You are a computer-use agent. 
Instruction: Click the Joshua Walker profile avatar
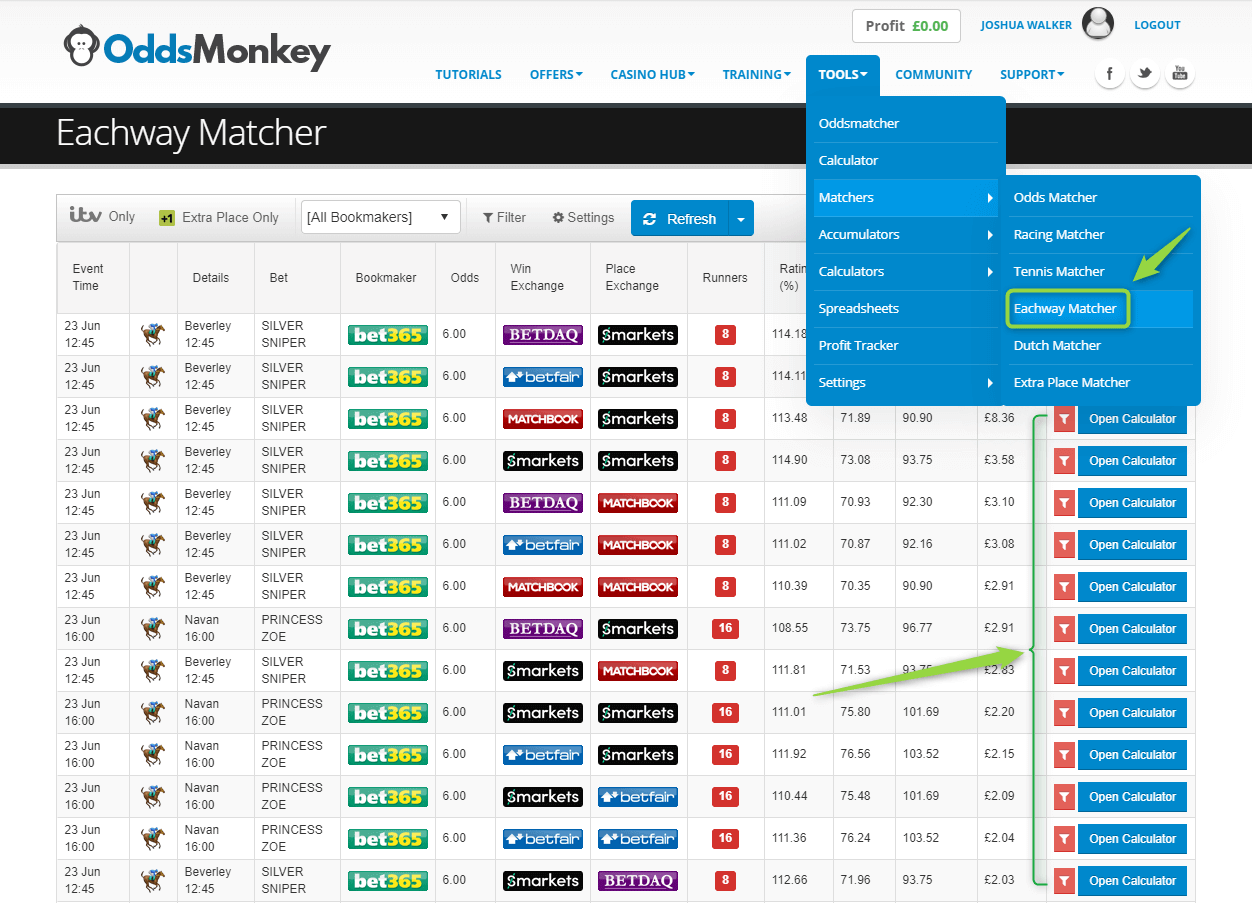tap(1098, 24)
